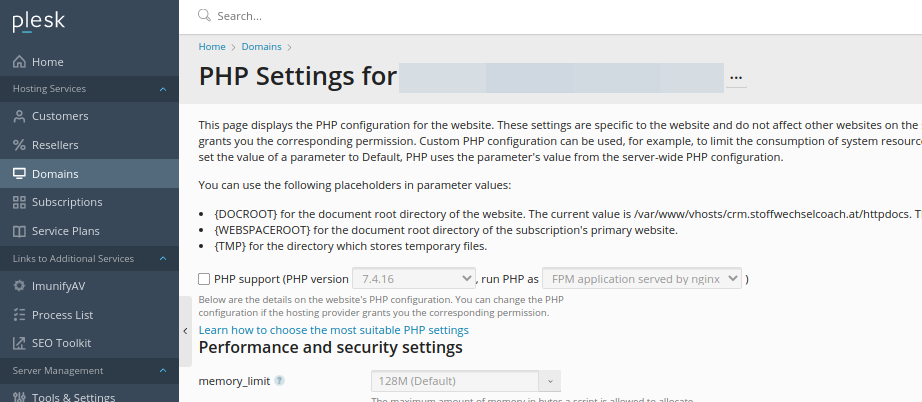Open Service Plans in the sidebar

coord(89,231)
